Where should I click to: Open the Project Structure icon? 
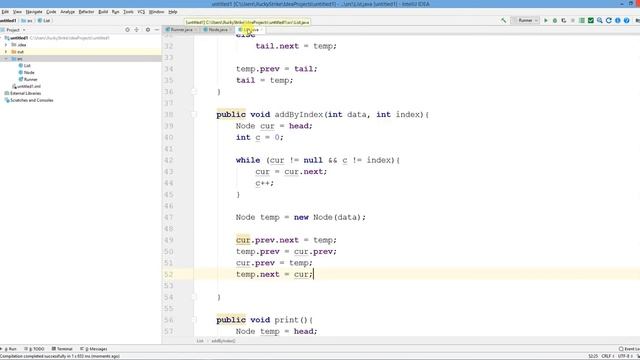582,20
